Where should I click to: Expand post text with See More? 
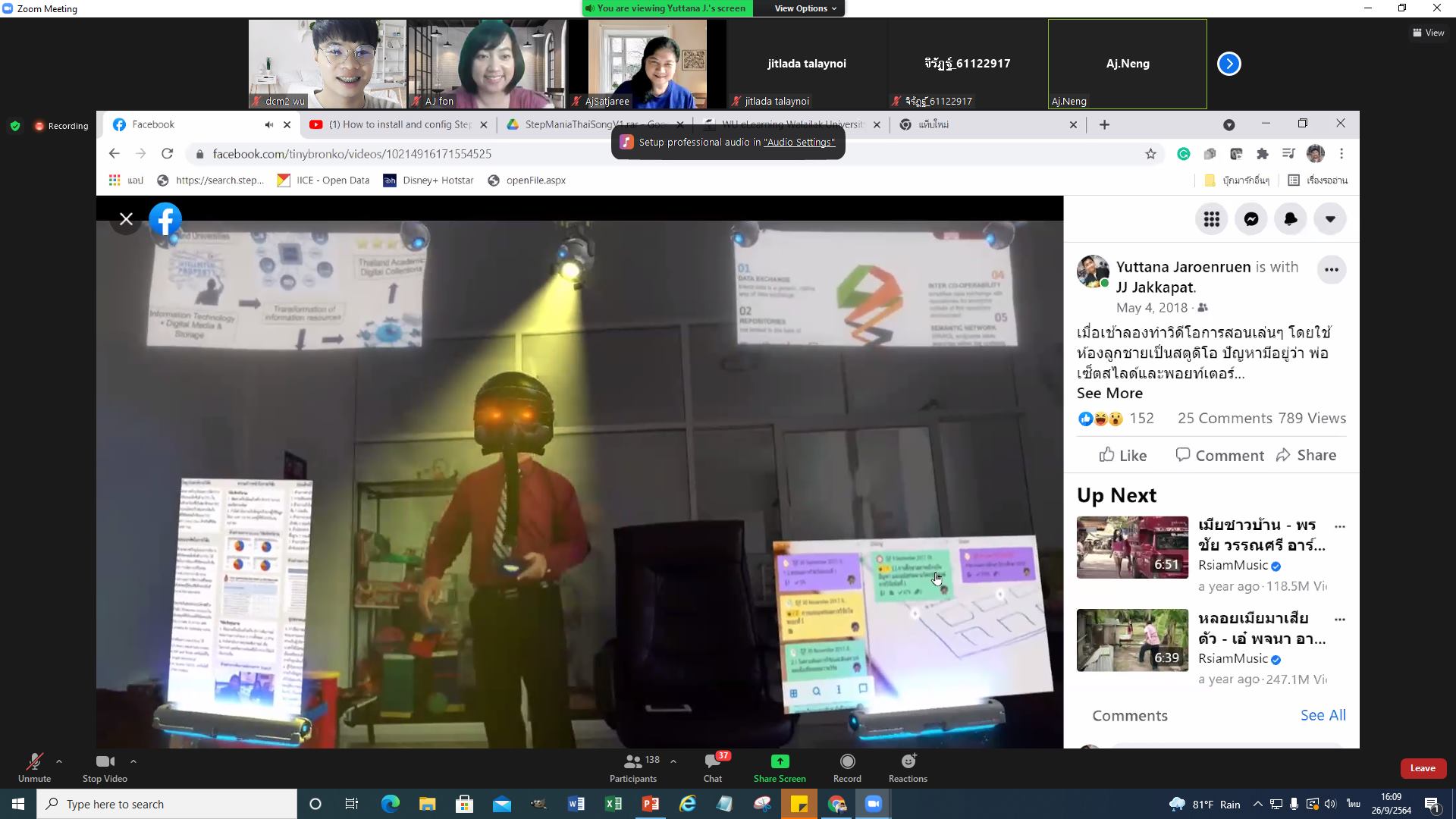[1109, 394]
